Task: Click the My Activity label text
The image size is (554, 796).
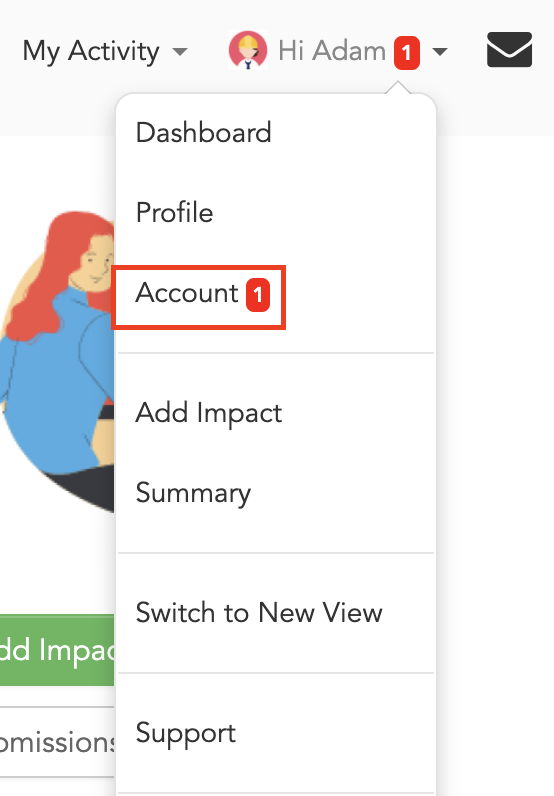Action: point(91,52)
